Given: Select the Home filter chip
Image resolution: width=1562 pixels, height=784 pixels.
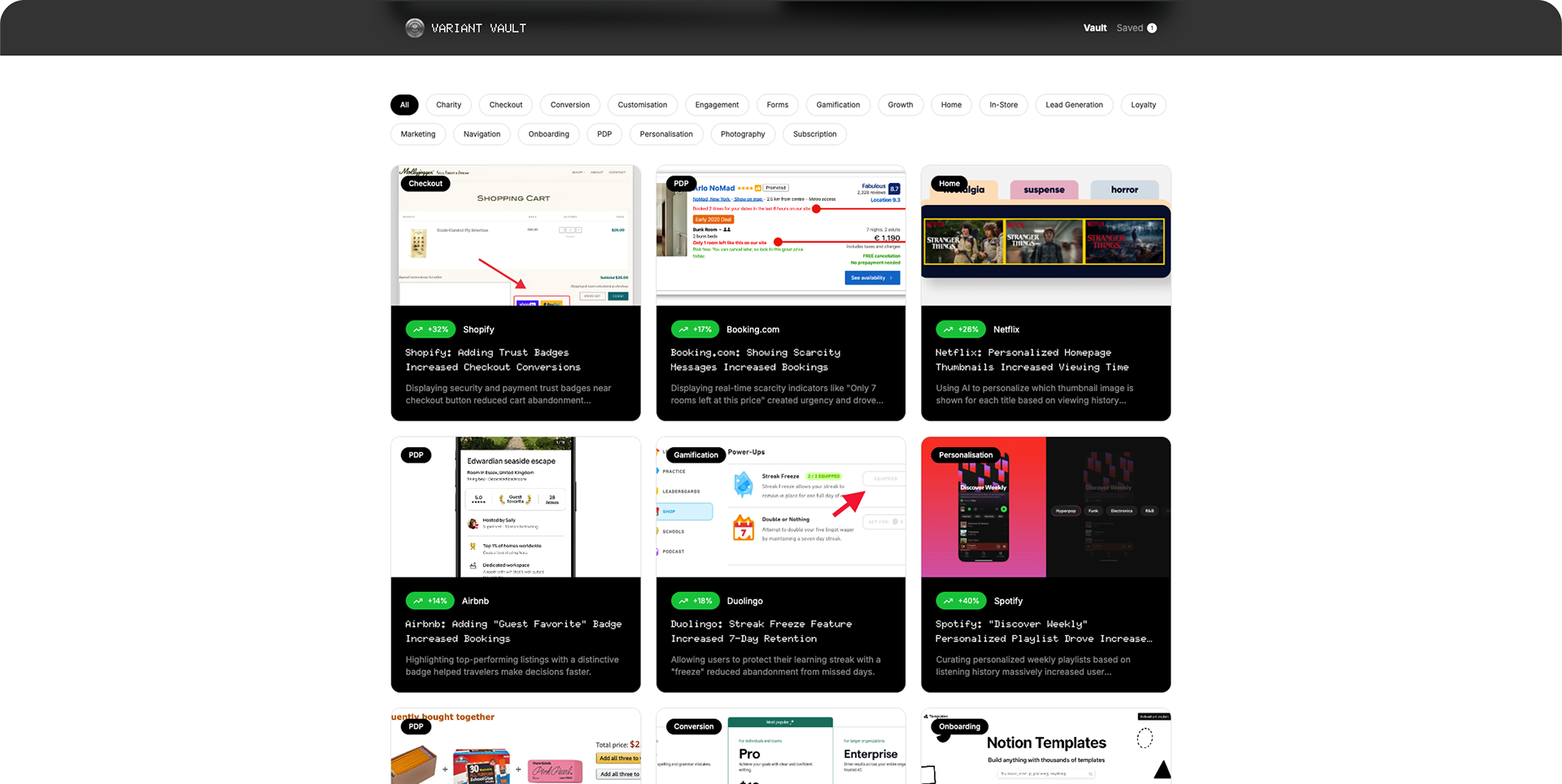Looking at the screenshot, I should coord(952,105).
